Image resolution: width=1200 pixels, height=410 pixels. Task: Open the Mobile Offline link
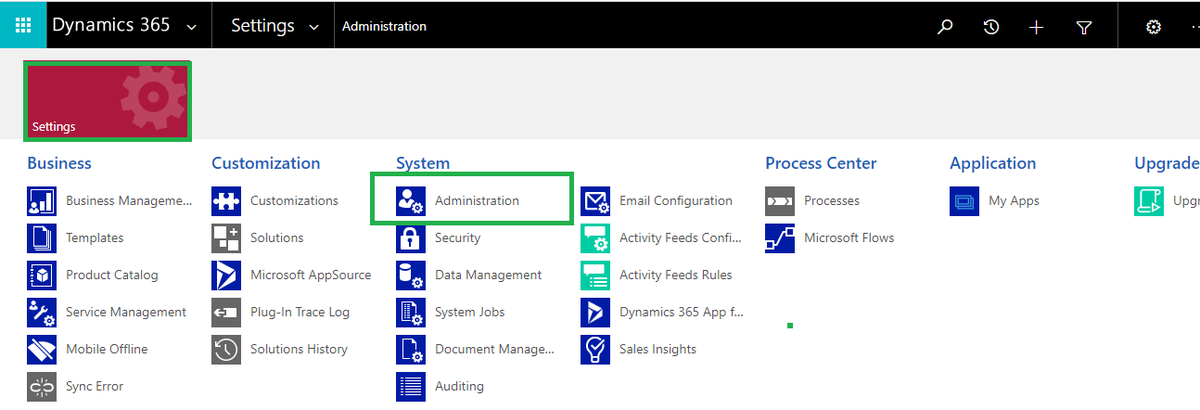(107, 349)
